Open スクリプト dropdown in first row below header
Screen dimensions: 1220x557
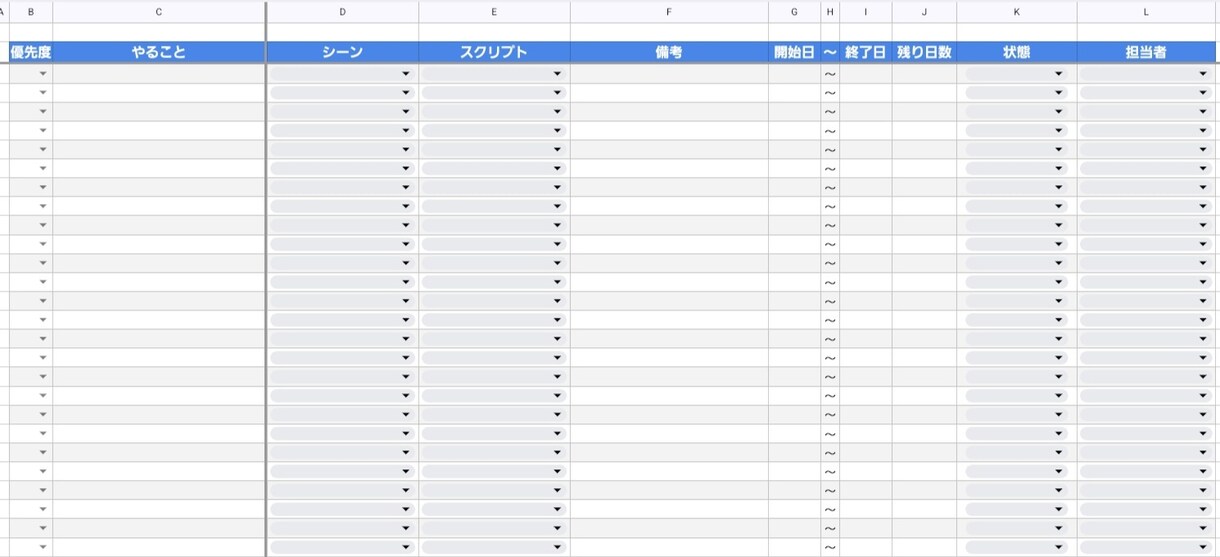click(557, 74)
